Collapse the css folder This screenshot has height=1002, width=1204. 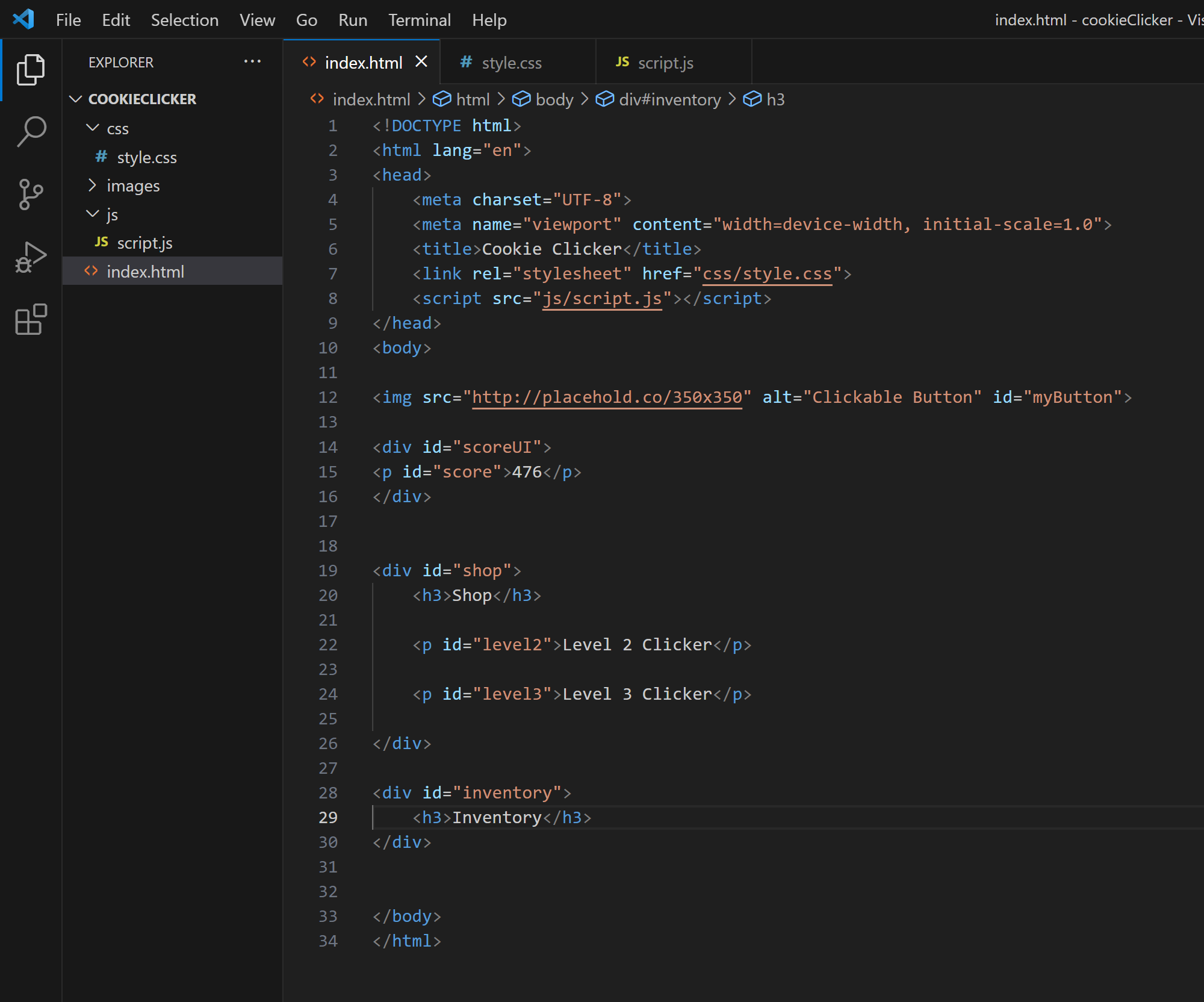(92, 128)
